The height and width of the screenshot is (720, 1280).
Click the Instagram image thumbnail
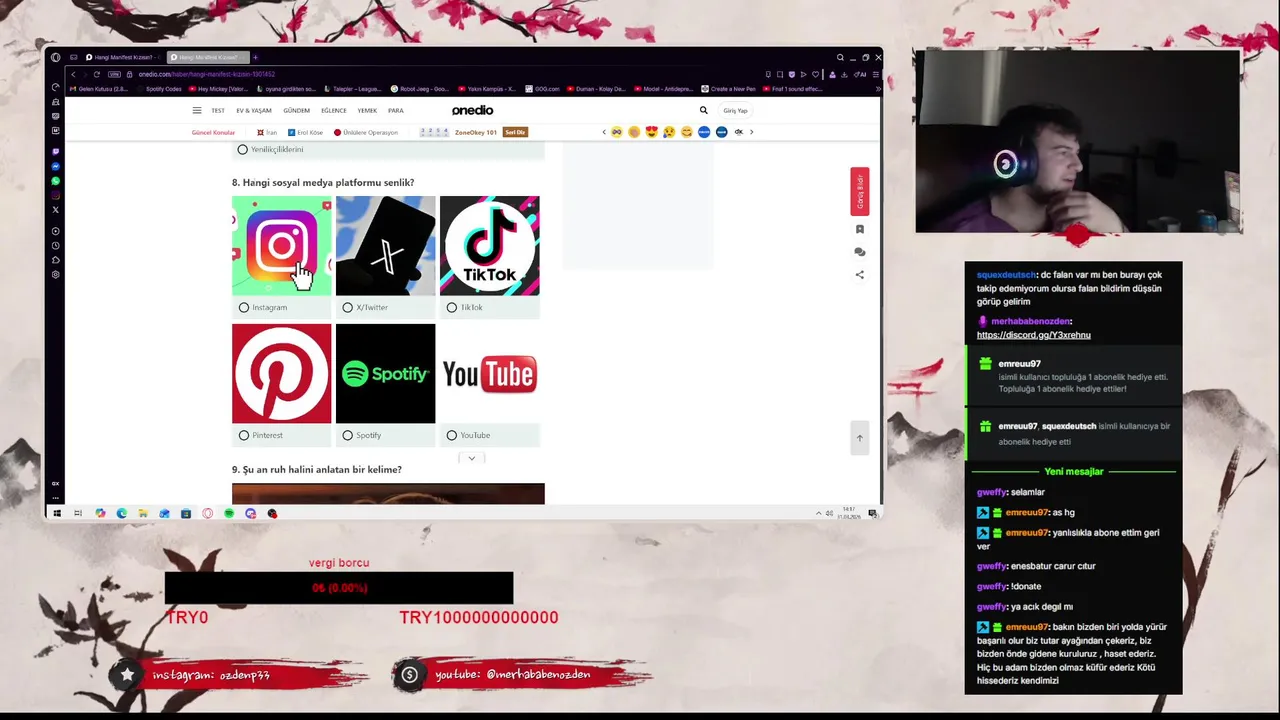click(x=281, y=246)
